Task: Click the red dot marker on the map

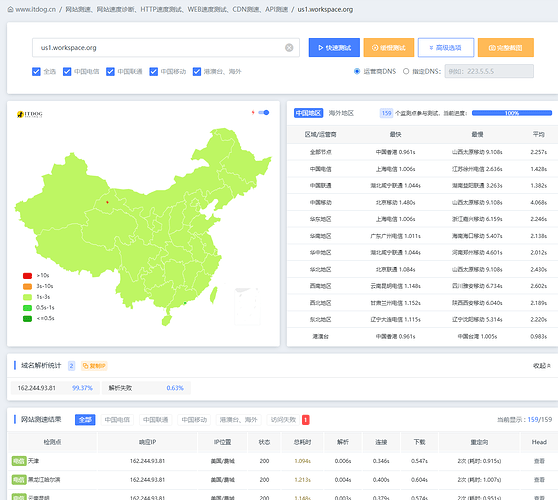Action: pyautogui.click(x=107, y=202)
